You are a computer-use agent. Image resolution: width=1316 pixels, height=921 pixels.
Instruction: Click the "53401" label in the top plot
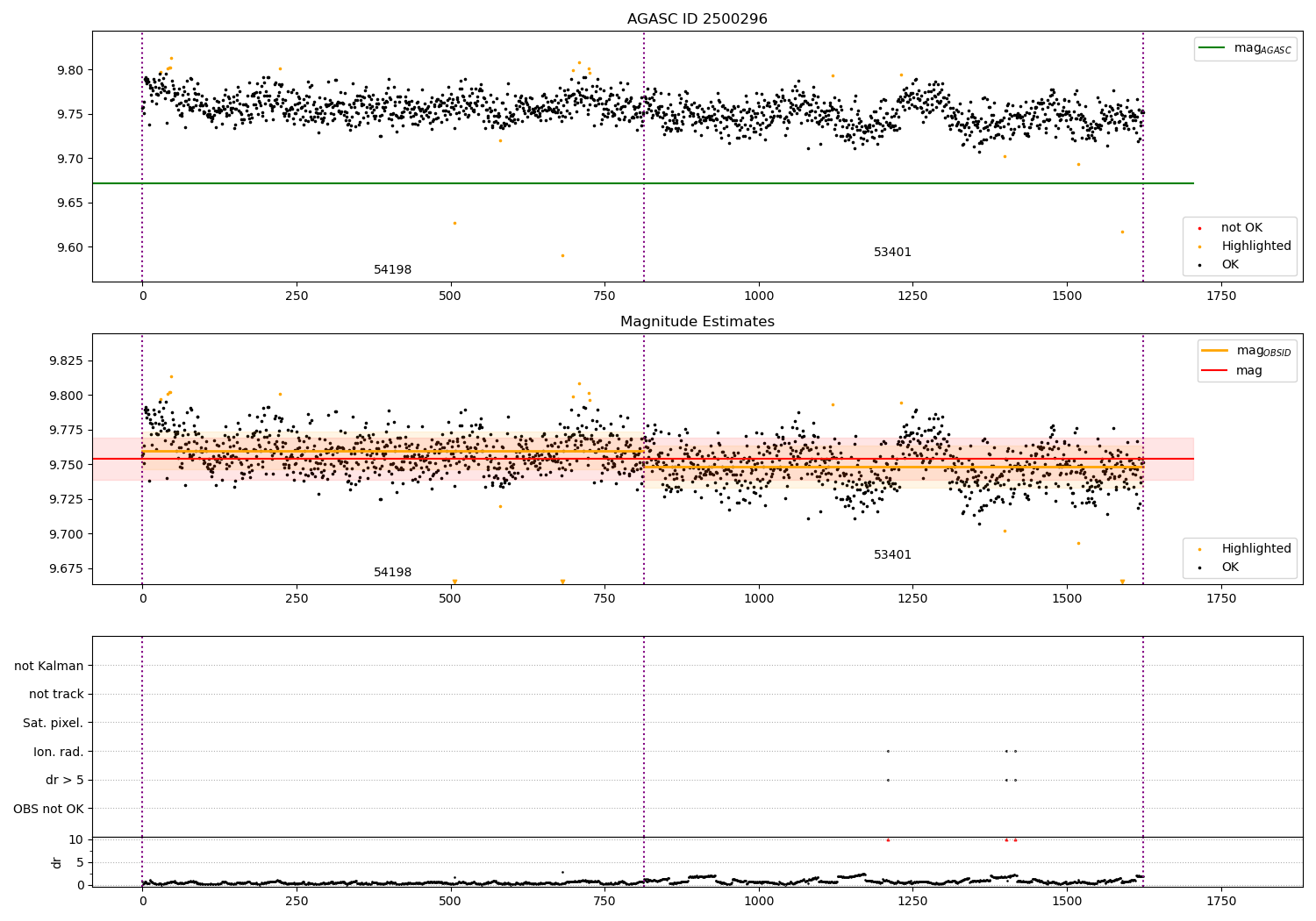point(892,253)
